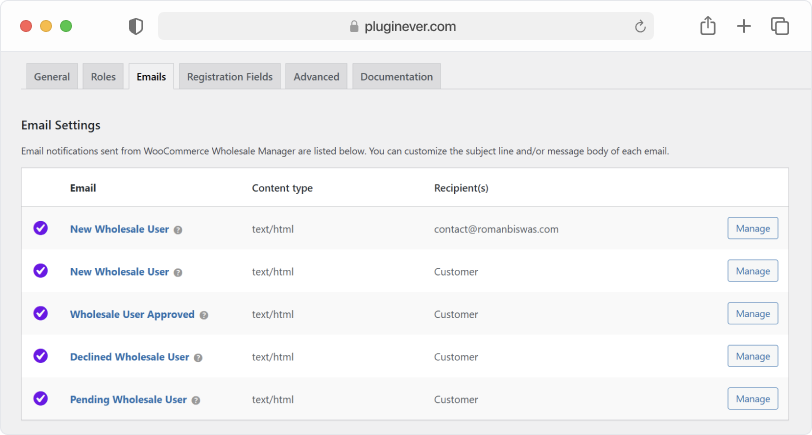
Task: Open a new tab with the plus icon
Action: click(x=744, y=27)
